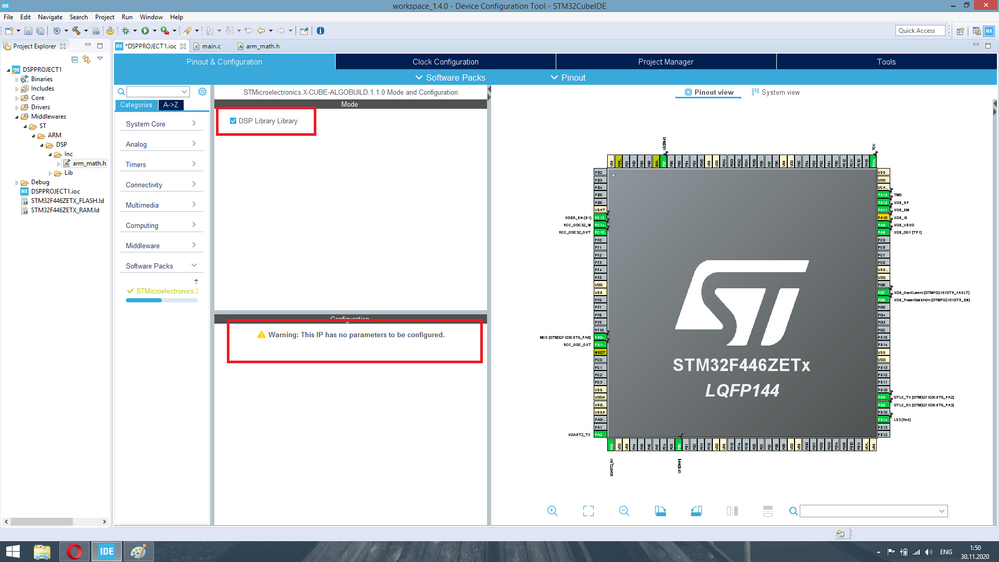Collapse All in Project Explorer

(75, 59)
